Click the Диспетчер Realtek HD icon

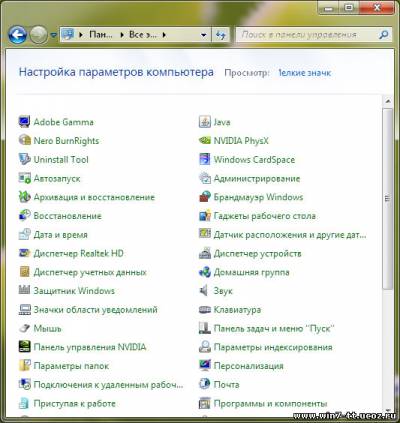[24, 253]
